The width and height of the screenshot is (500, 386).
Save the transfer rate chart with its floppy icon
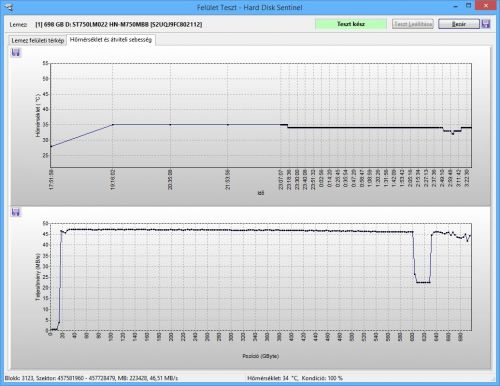16,212
